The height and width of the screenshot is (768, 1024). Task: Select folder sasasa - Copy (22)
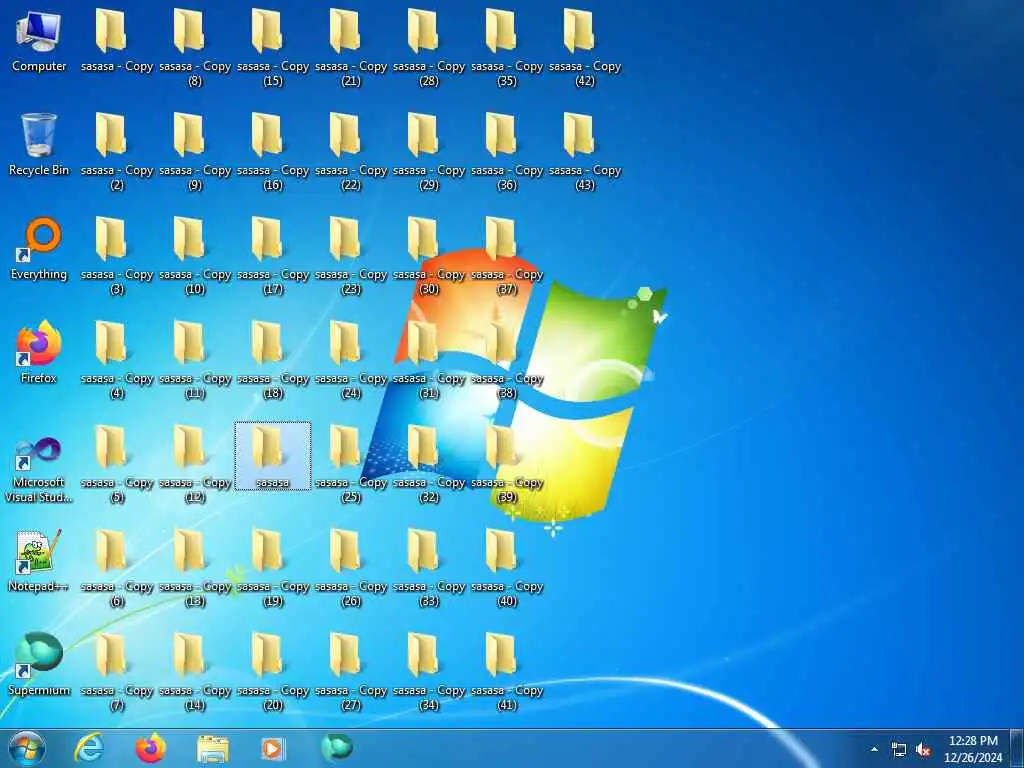pos(351,152)
